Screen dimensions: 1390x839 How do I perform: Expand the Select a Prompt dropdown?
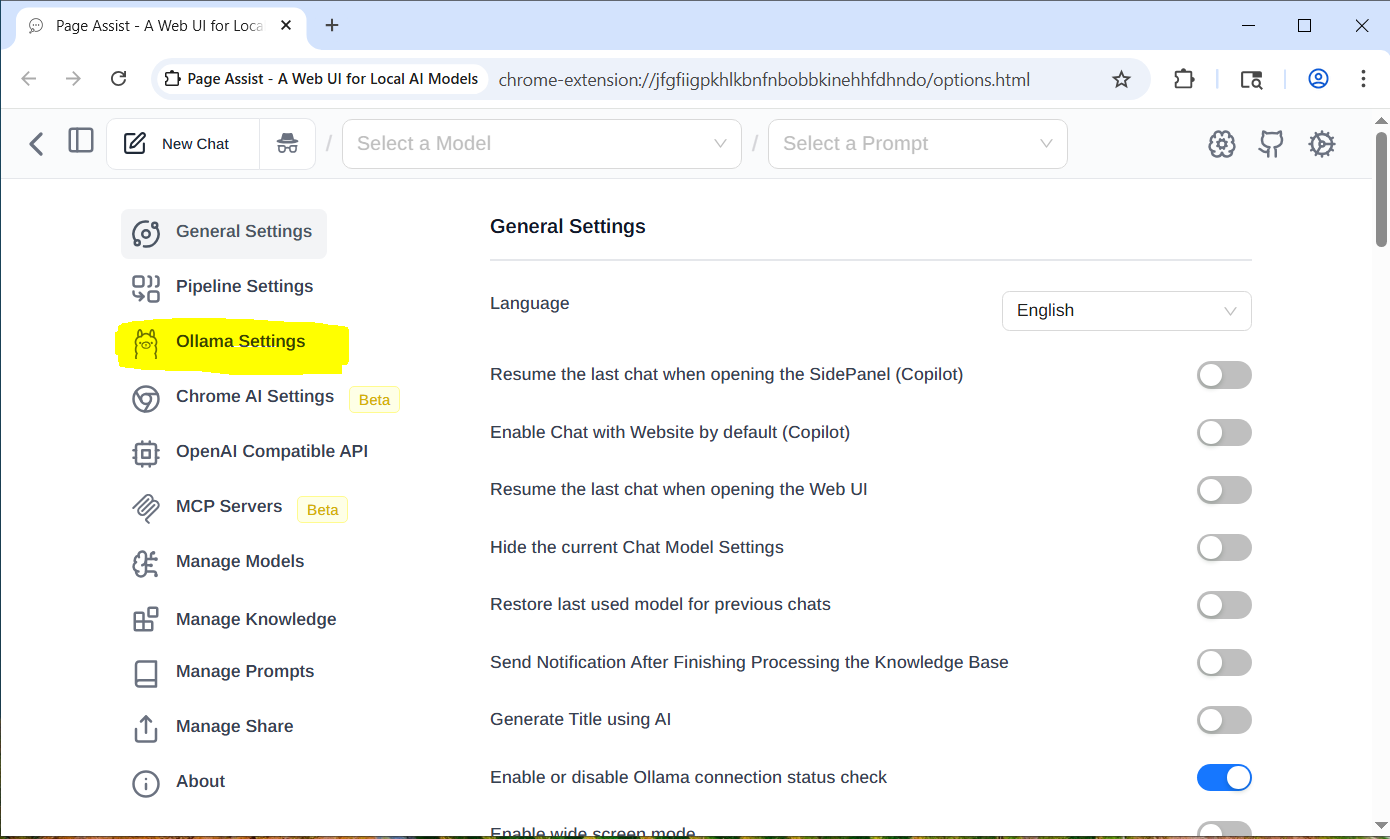point(916,143)
